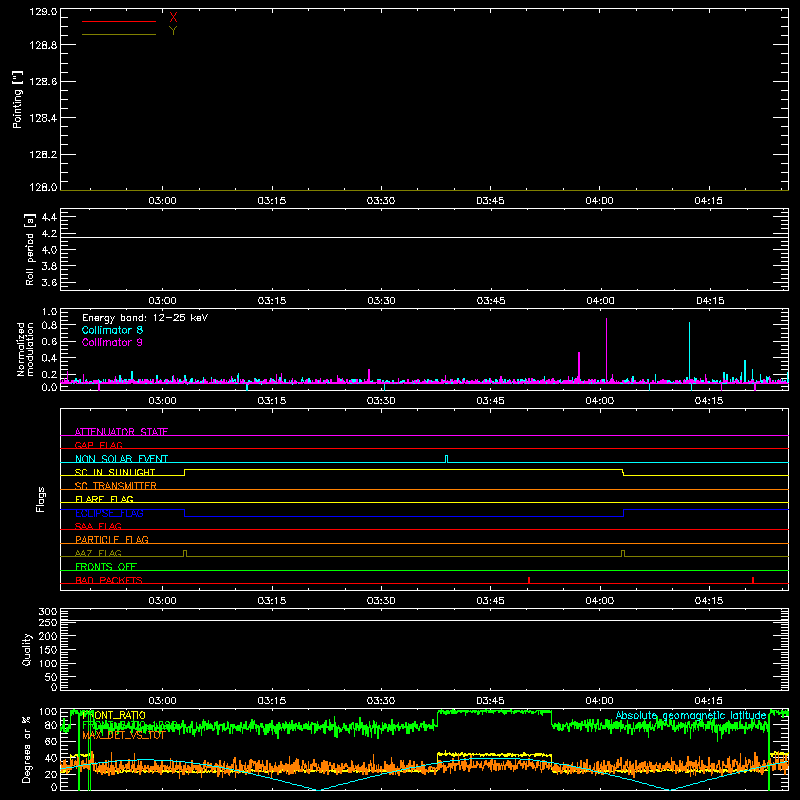Click the "Quality" vertical axis title
Image resolution: width=800 pixels, height=800 pixels.
tap(27, 649)
